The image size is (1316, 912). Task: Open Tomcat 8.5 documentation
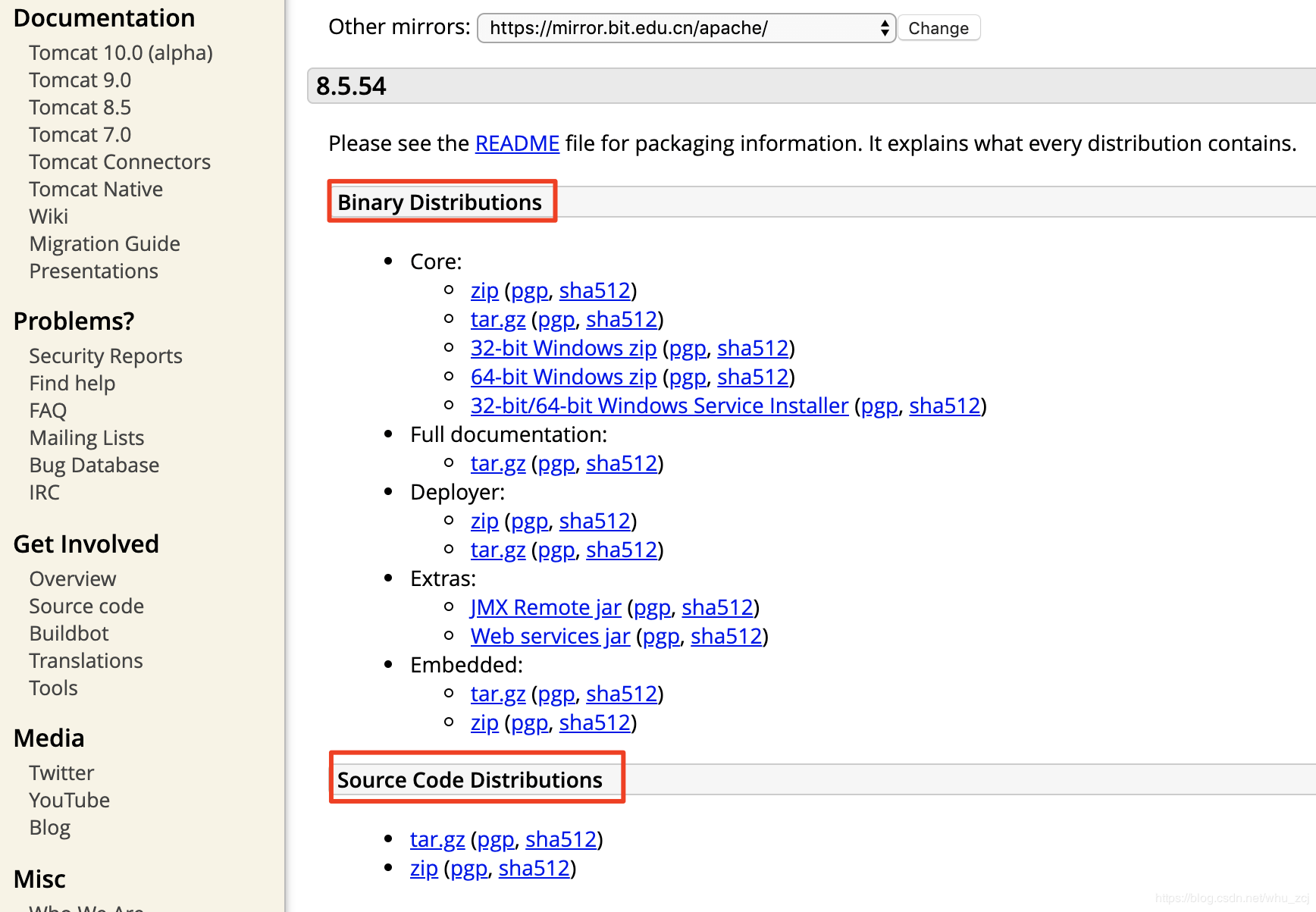pyautogui.click(x=80, y=108)
